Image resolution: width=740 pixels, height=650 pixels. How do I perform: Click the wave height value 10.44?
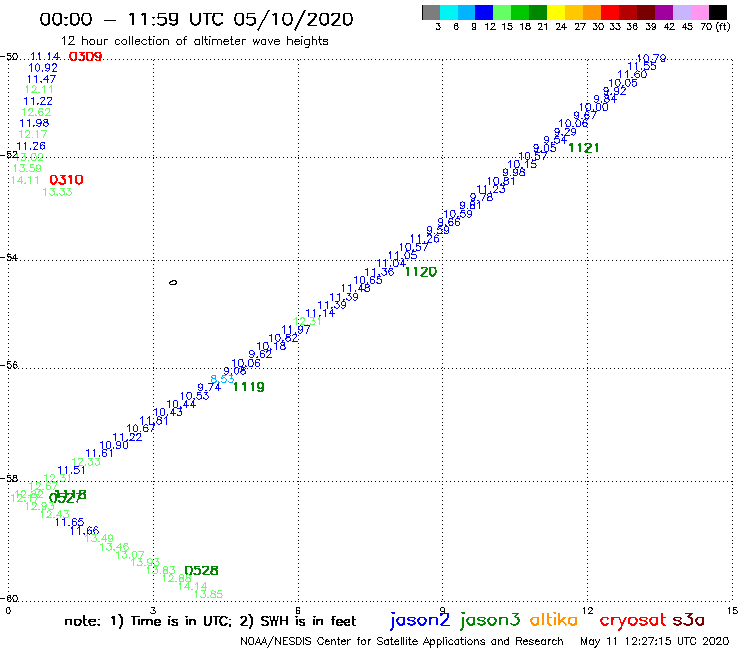click(181, 404)
